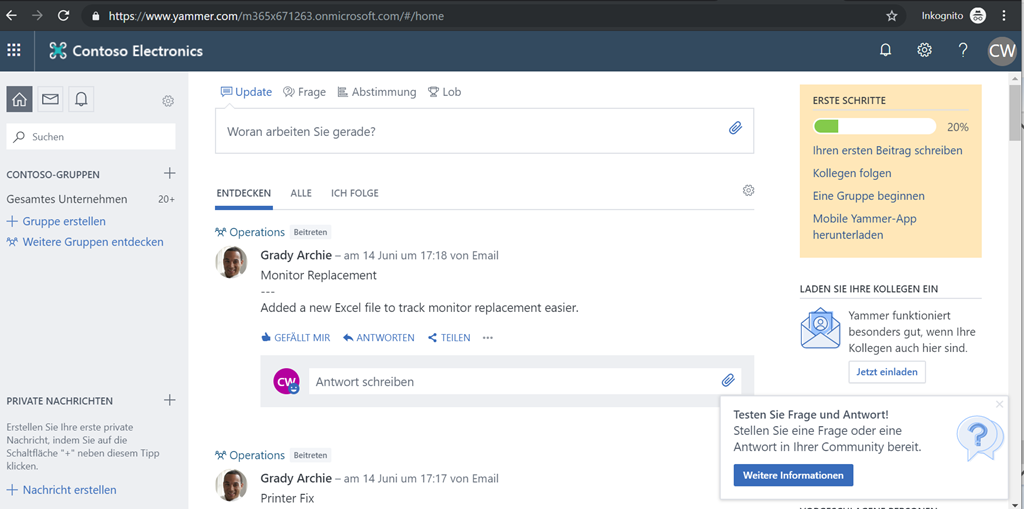Attach file to the update post box
Image resolution: width=1024 pixels, height=509 pixels.
pyautogui.click(x=735, y=128)
